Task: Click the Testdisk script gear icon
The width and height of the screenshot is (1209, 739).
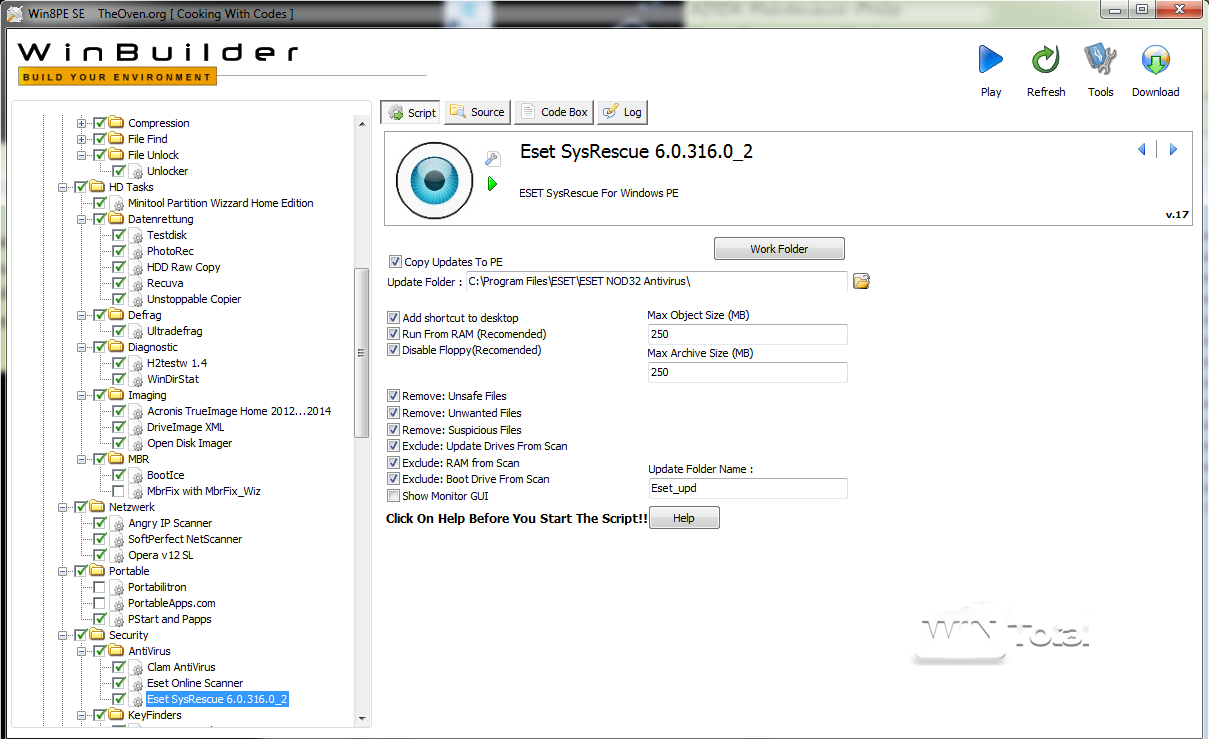Action: (137, 235)
